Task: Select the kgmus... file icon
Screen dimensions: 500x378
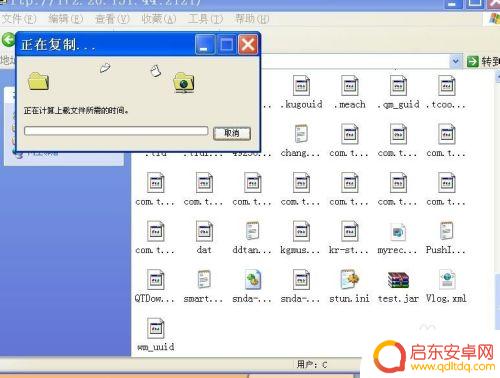Action: [x=301, y=231]
